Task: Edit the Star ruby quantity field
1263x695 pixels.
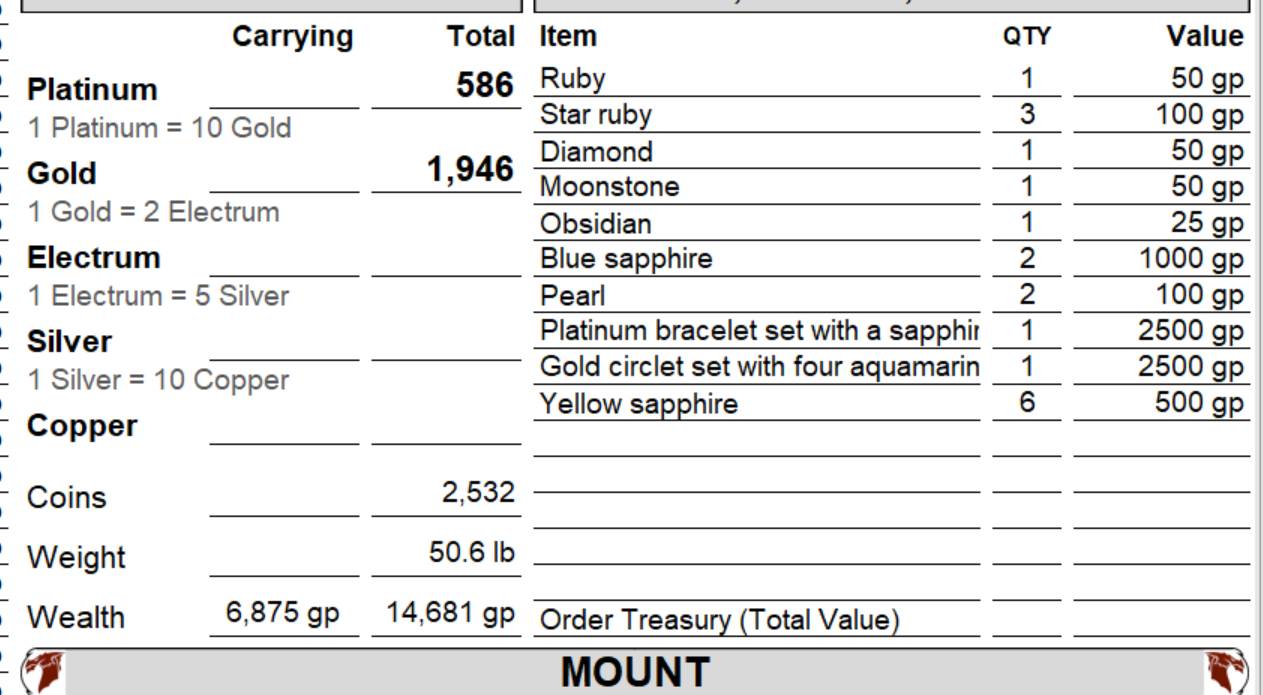Action: pyautogui.click(x=1027, y=115)
